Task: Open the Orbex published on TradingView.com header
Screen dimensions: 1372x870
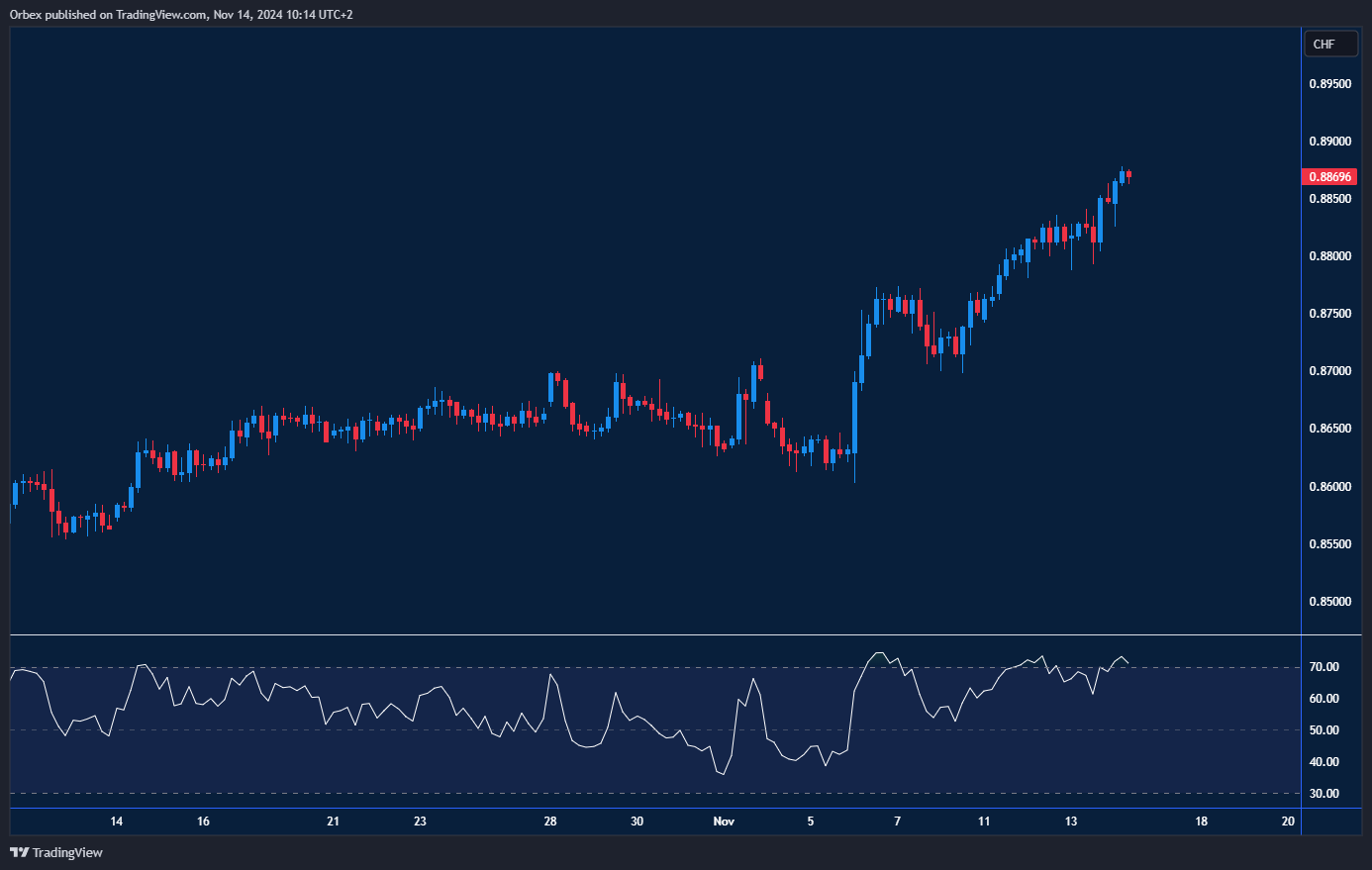Action: click(x=181, y=15)
